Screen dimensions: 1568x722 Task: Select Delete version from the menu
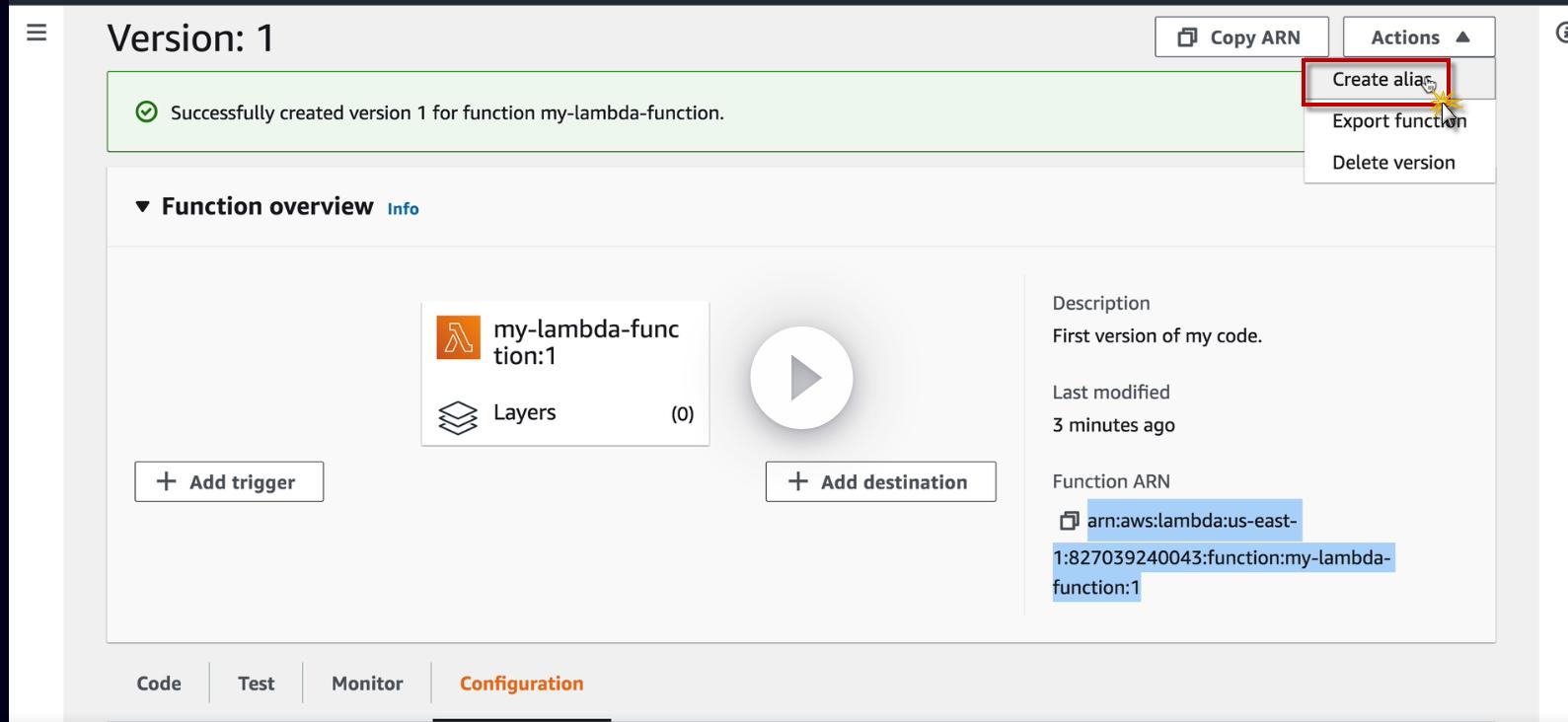[x=1392, y=163]
